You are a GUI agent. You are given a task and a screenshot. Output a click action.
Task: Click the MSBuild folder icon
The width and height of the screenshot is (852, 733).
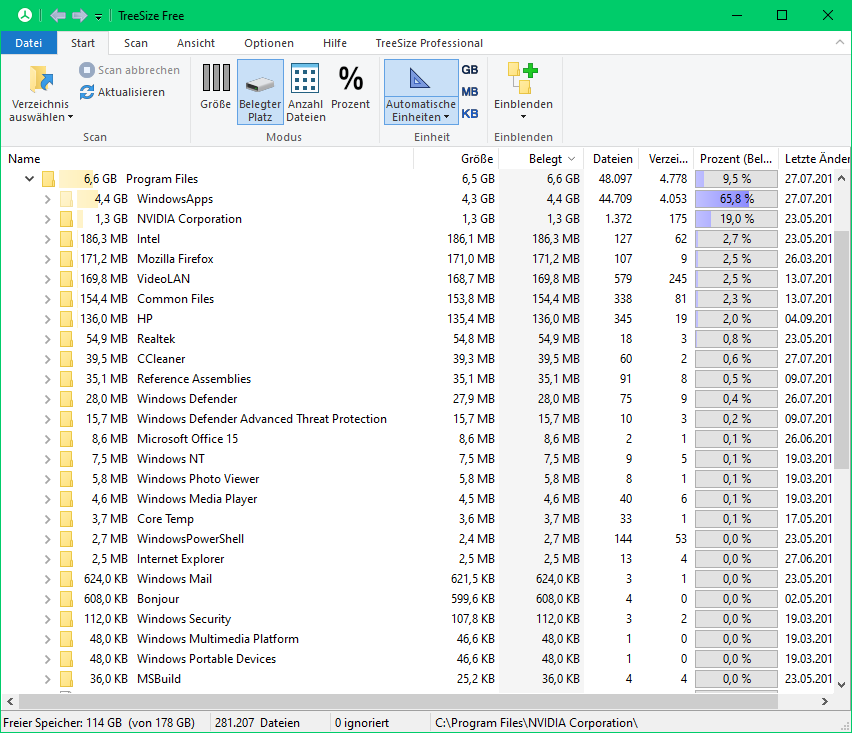tap(66, 679)
